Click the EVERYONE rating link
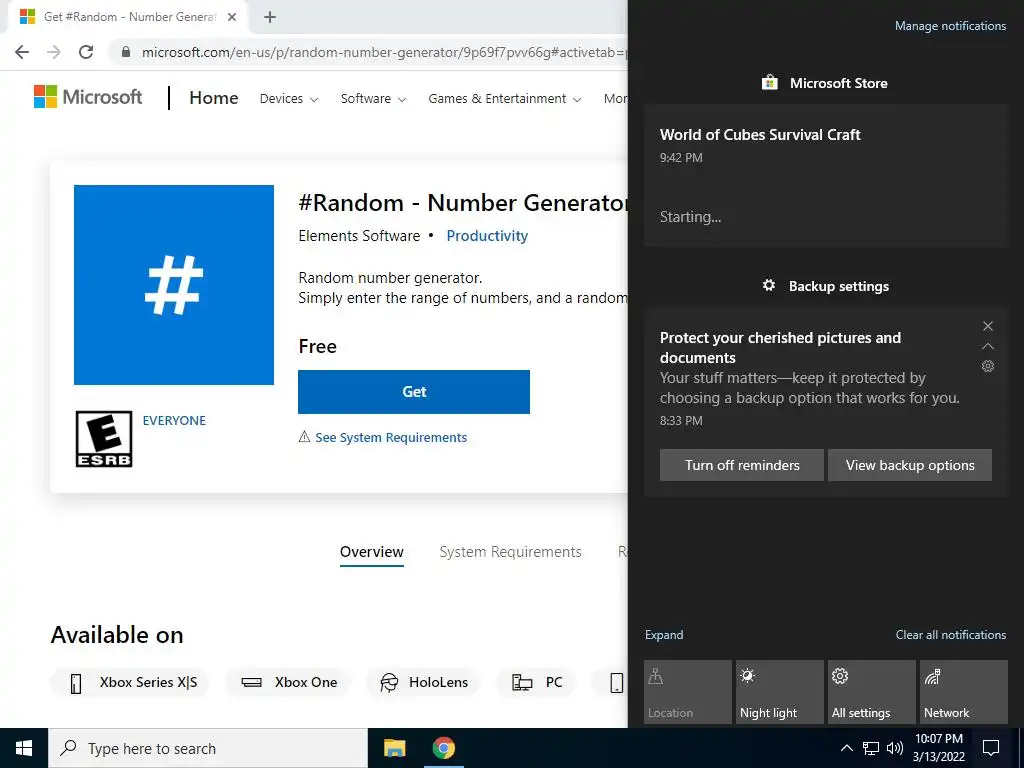 coord(174,421)
